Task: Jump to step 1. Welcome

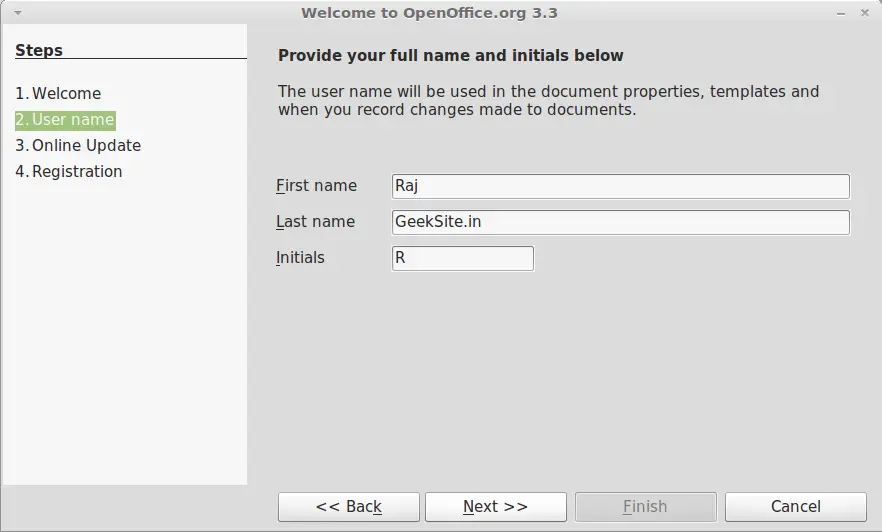Action: tap(58, 93)
